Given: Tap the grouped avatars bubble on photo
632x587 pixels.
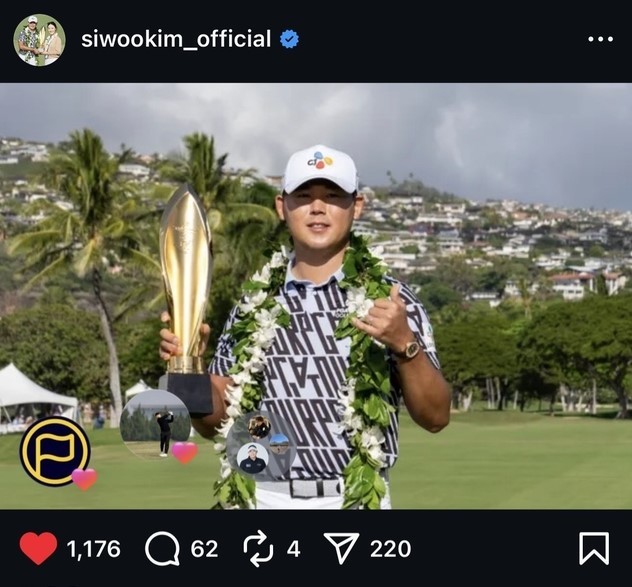Looking at the screenshot, I should pyautogui.click(x=262, y=447).
